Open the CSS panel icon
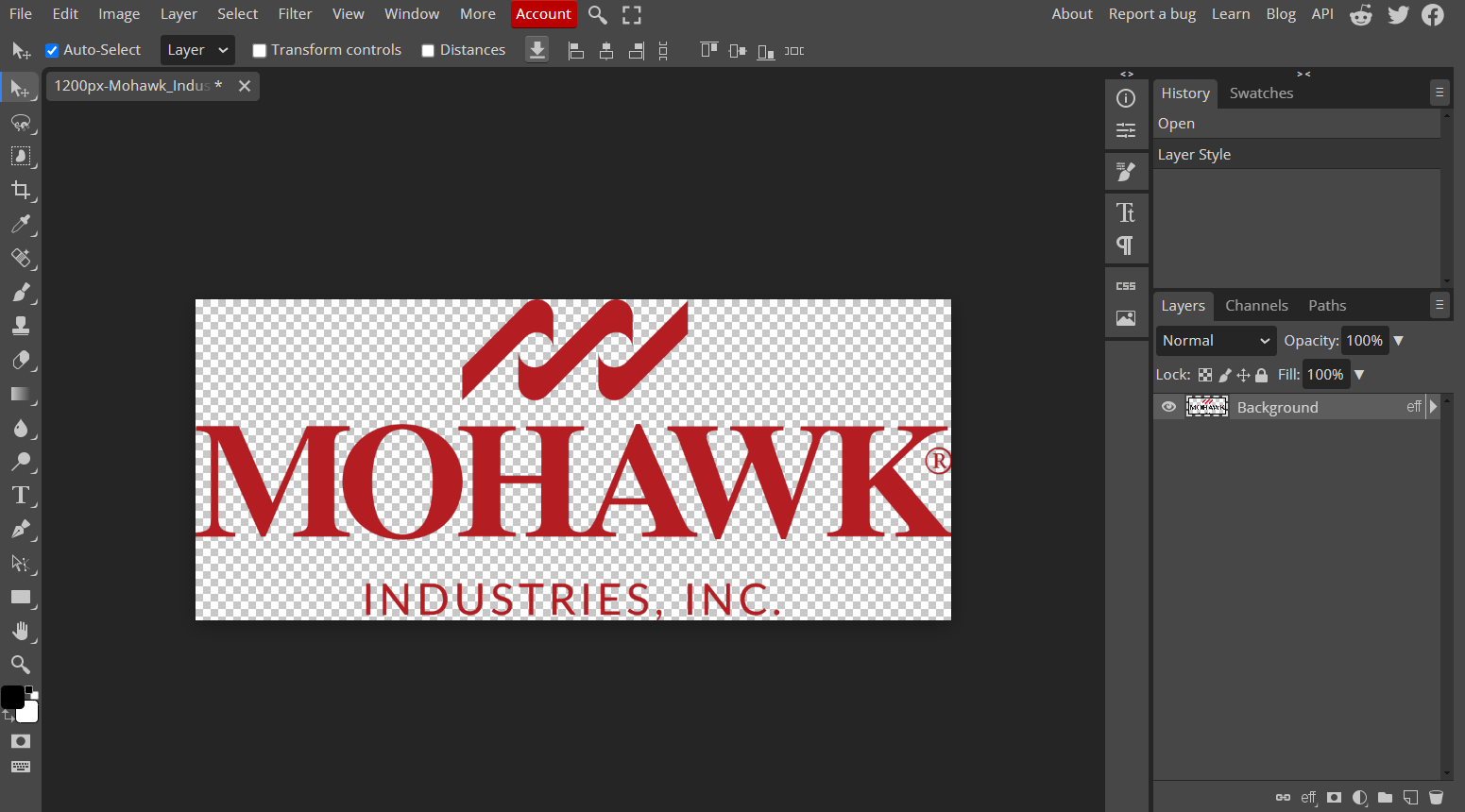 1126,286
